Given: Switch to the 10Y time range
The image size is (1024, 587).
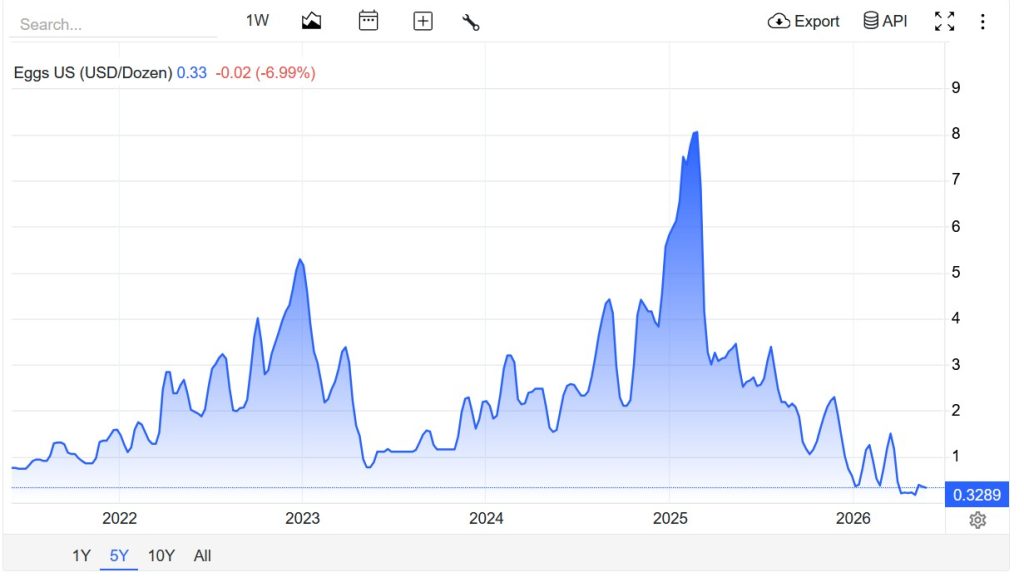Looking at the screenshot, I should point(161,556).
